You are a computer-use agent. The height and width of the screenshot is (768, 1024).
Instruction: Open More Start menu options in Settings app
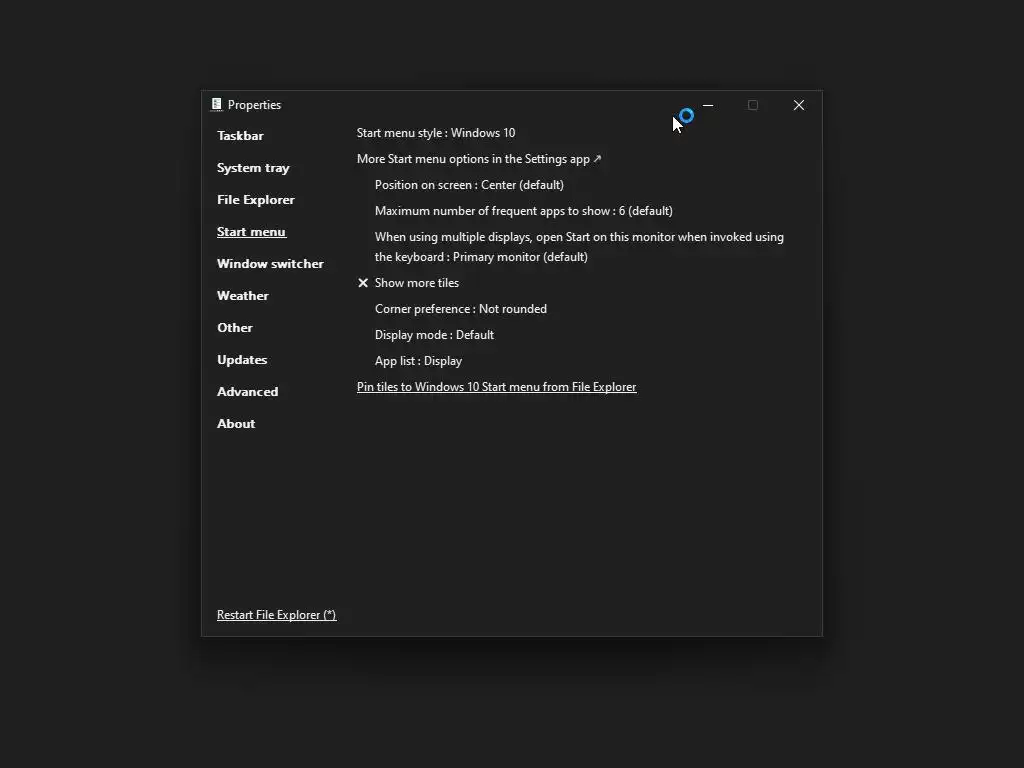coord(479,159)
